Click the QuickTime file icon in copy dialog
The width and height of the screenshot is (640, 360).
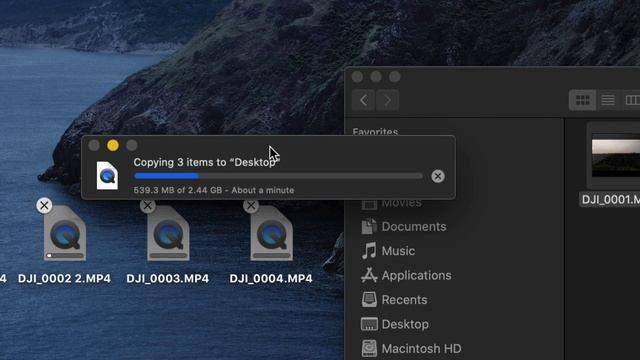click(x=107, y=176)
